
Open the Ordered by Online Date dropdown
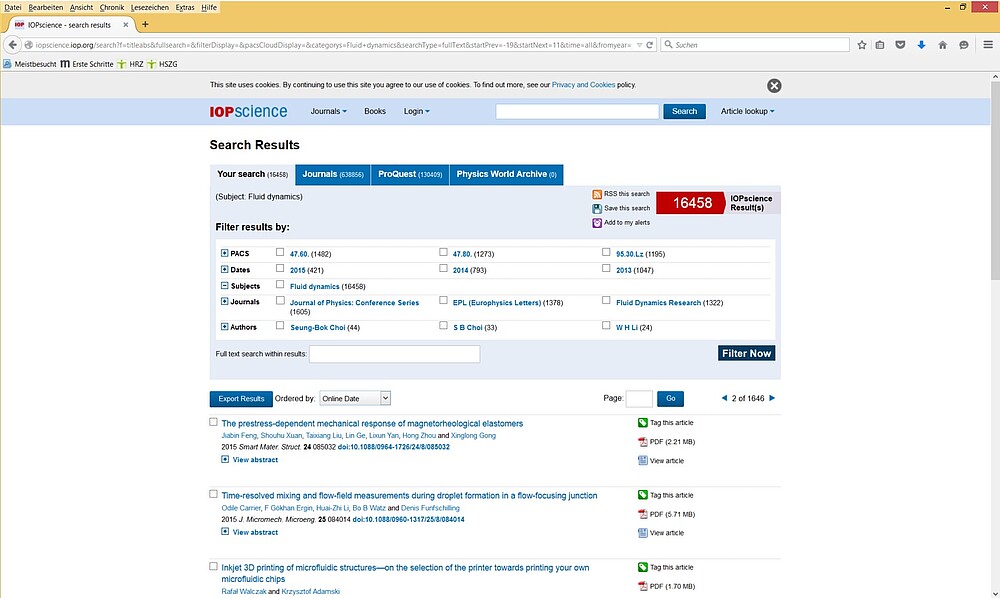coord(355,398)
